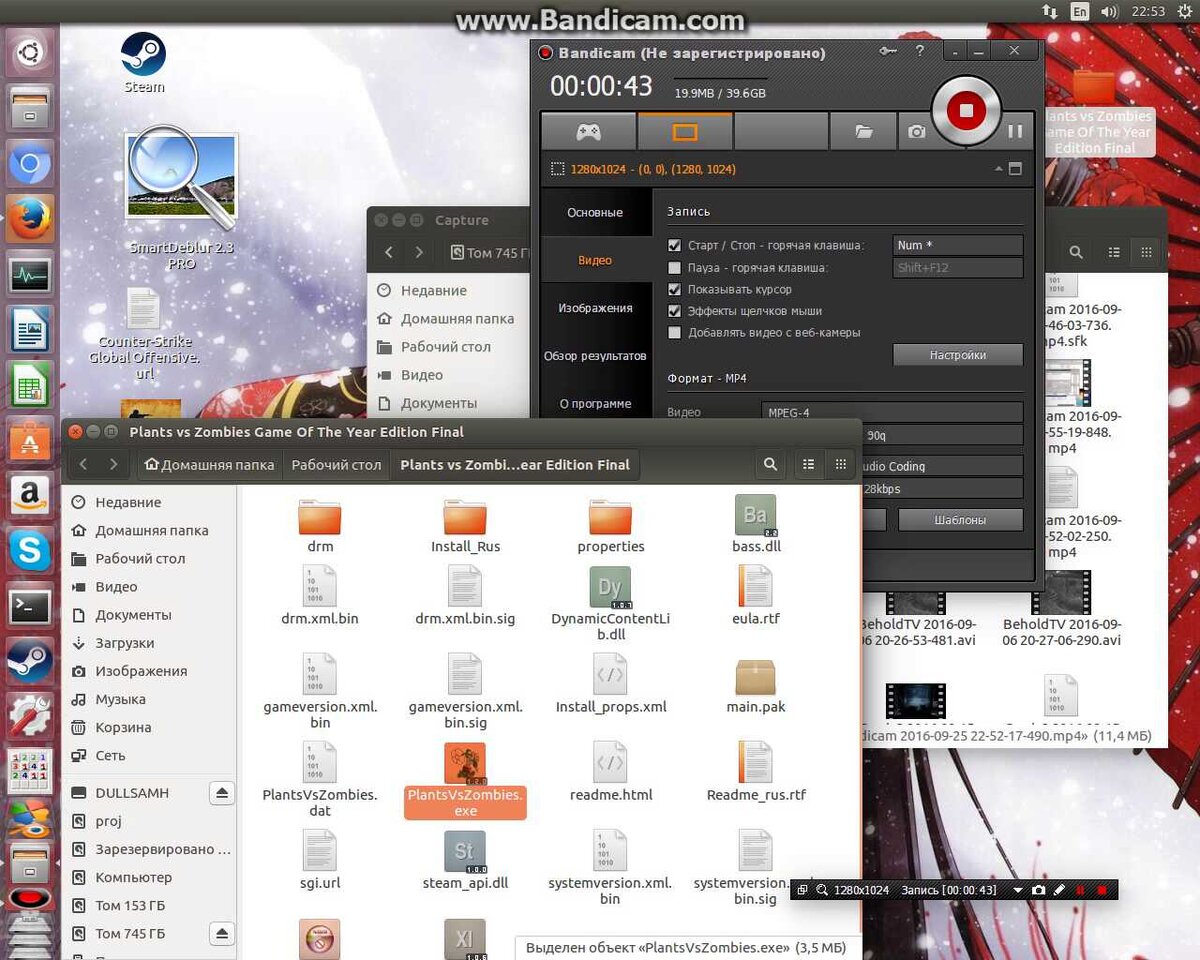Select the Install_Rus folder

point(465,525)
